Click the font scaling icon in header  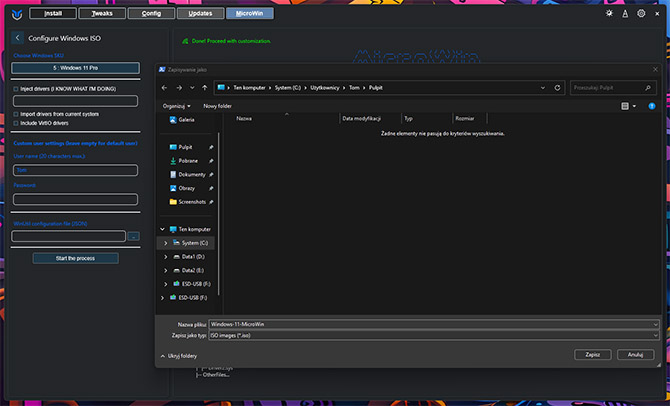click(625, 14)
